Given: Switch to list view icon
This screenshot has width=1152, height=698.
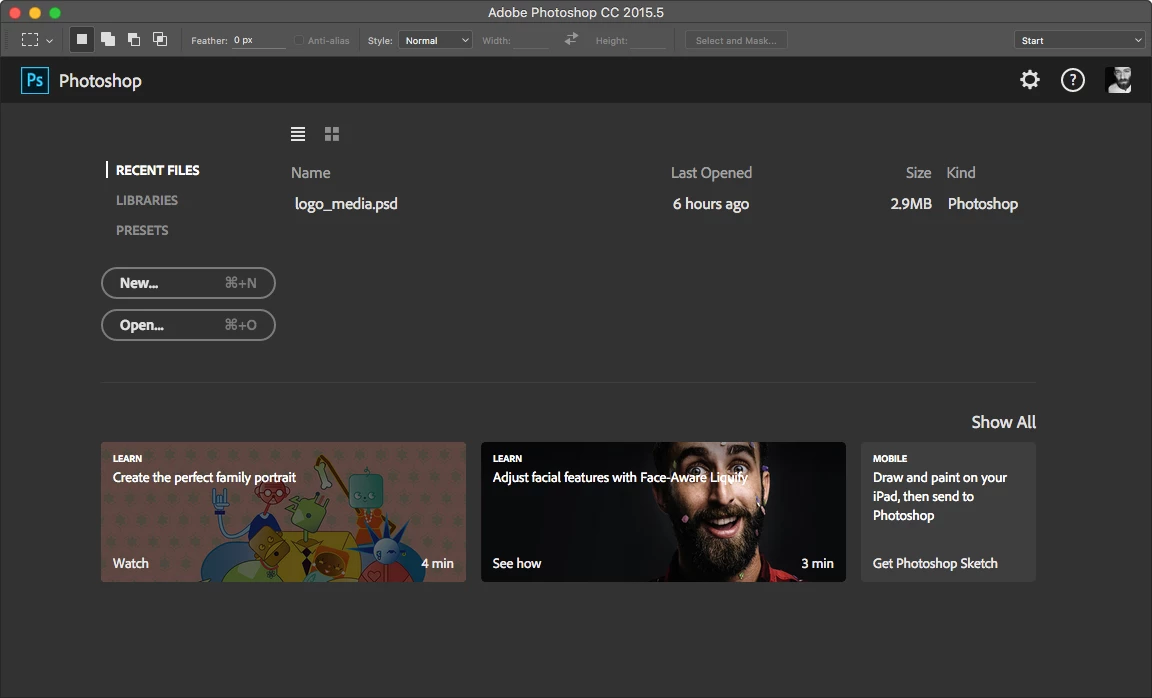Looking at the screenshot, I should (x=298, y=134).
